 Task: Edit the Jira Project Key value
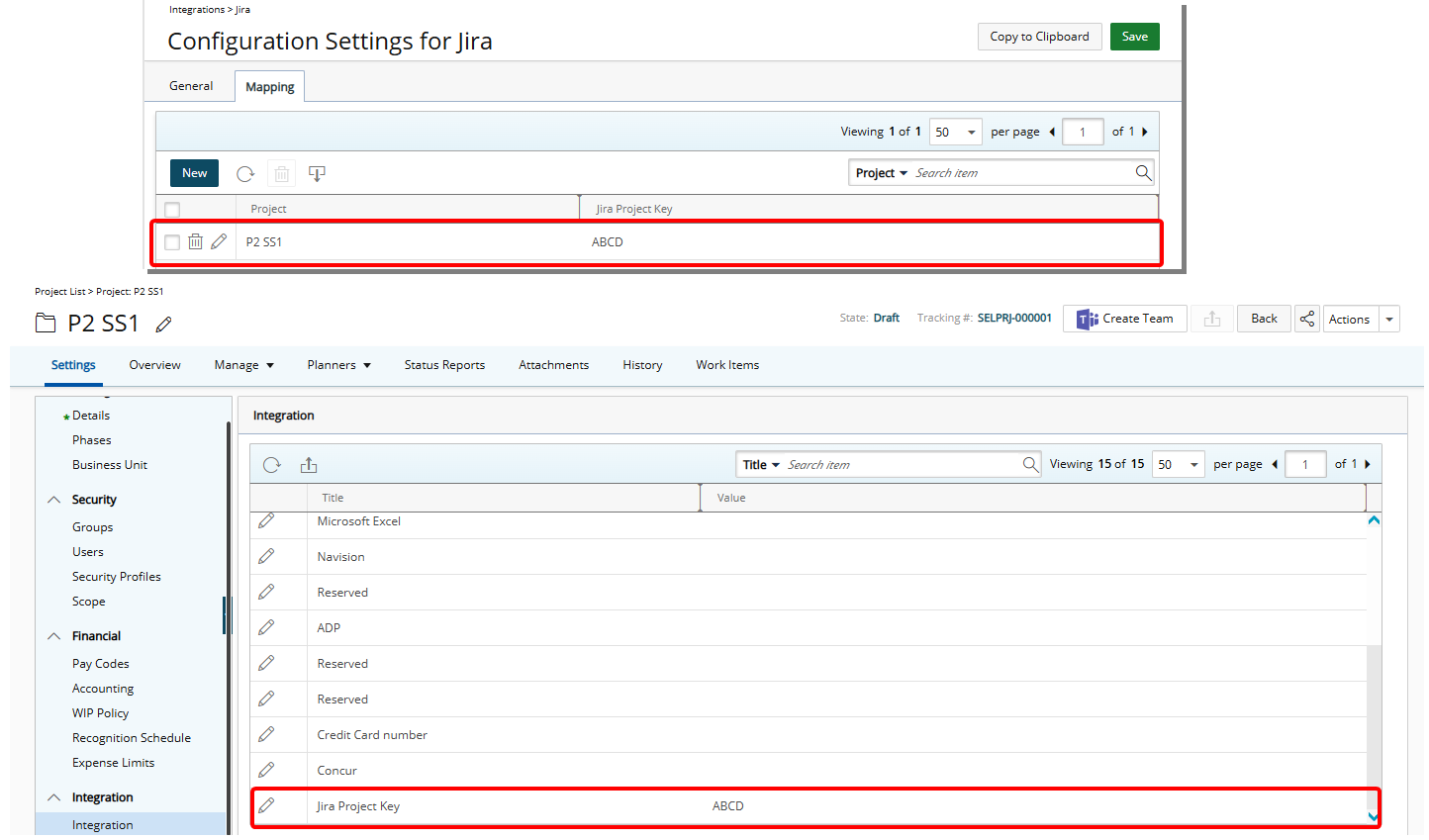click(265, 805)
